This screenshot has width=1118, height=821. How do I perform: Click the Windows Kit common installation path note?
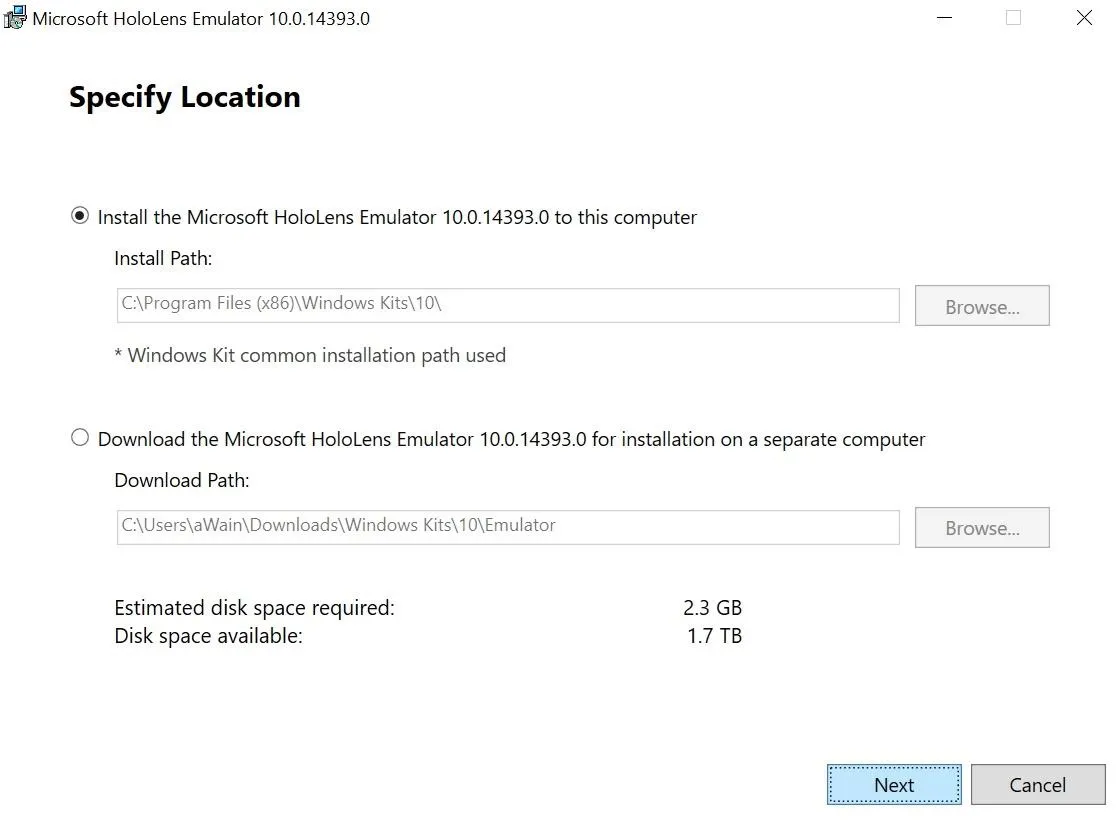pos(310,355)
